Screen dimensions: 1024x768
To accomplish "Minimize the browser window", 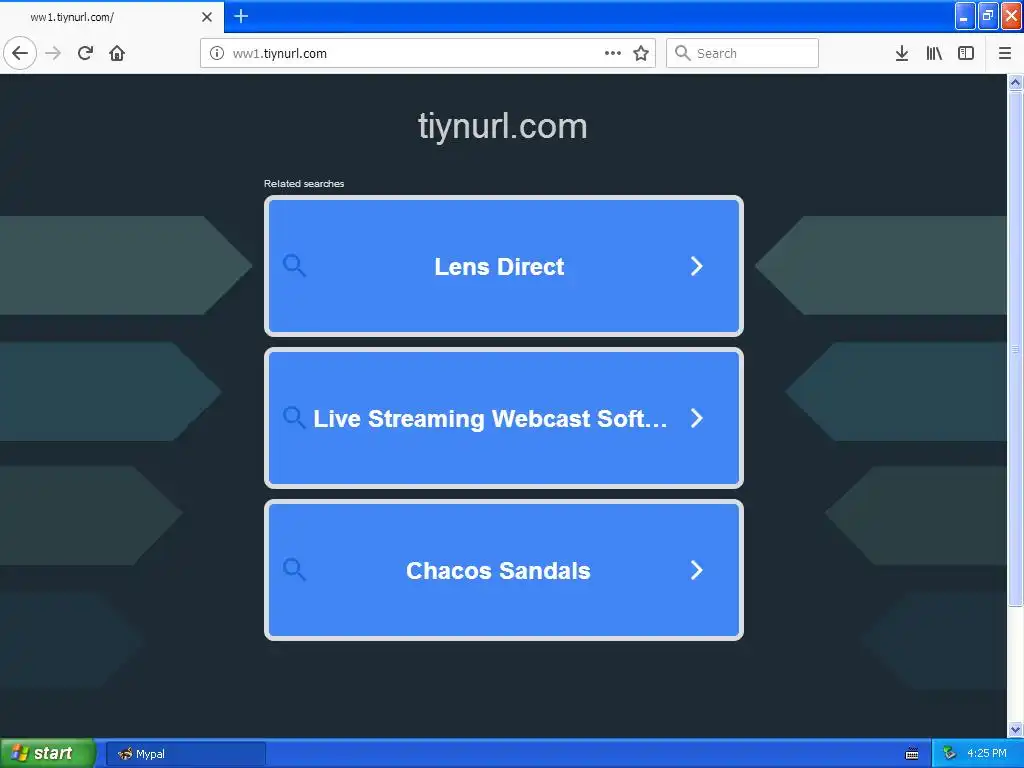I will coord(965,16).
